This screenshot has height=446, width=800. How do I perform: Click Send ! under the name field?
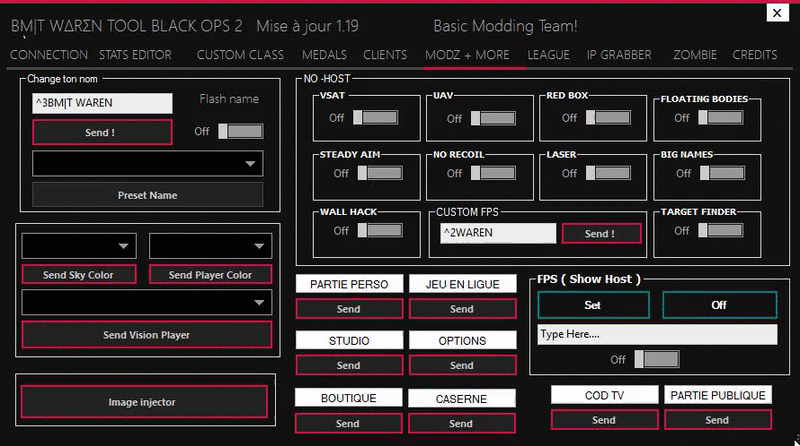click(102, 132)
